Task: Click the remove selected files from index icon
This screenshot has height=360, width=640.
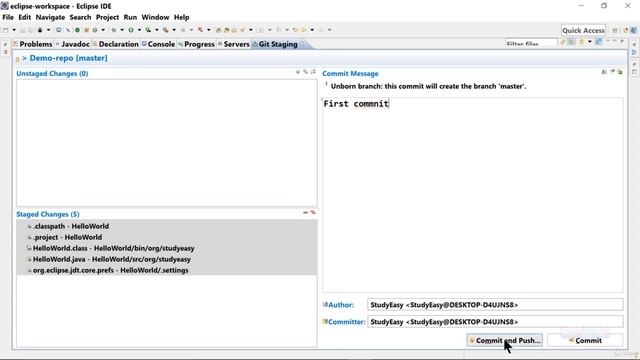Action: click(305, 212)
